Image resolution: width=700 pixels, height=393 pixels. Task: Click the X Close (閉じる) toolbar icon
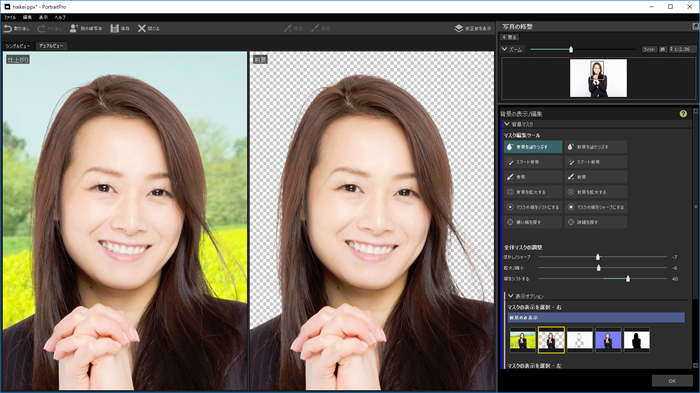click(142, 28)
